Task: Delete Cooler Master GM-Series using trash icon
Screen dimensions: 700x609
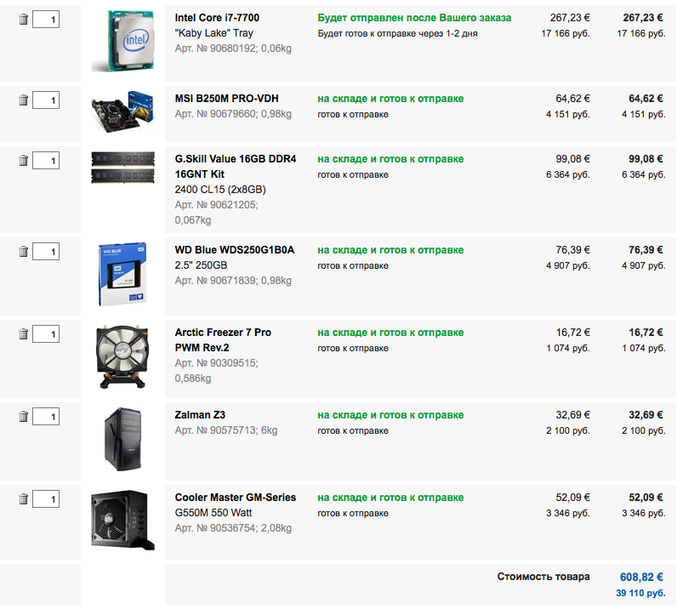Action: tap(23, 499)
